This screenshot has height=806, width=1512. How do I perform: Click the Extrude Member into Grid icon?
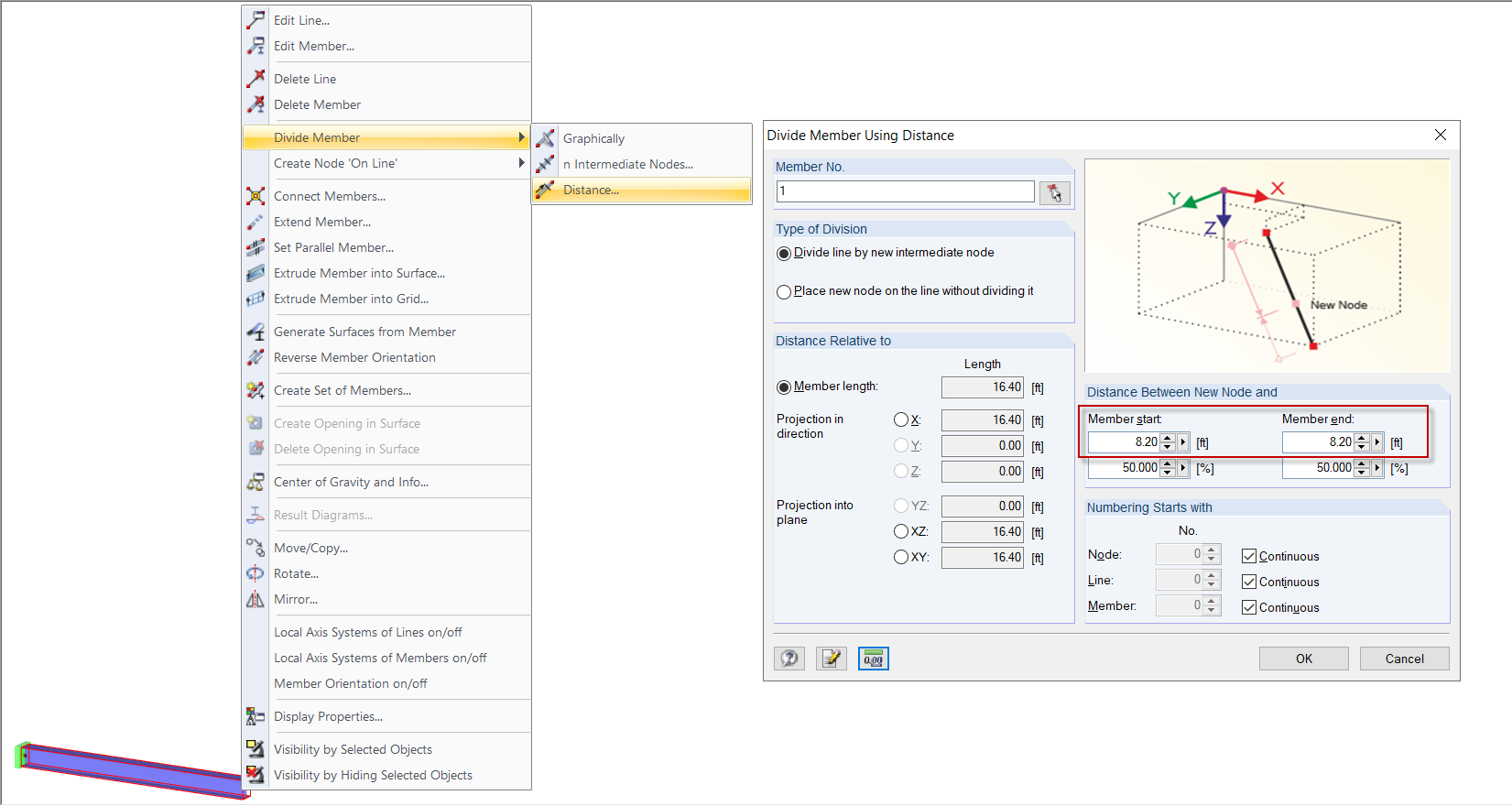pyautogui.click(x=256, y=299)
